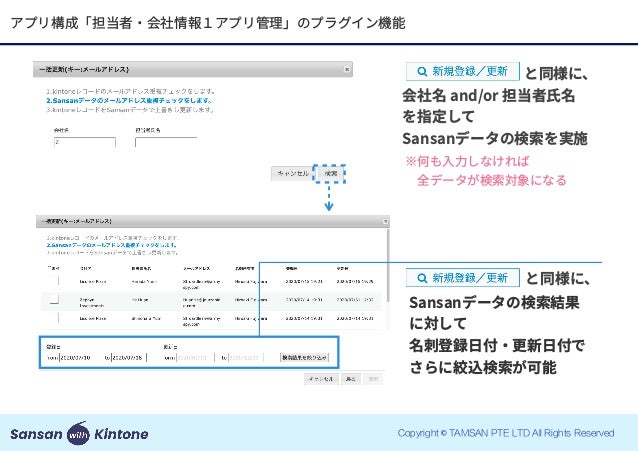Click the 会社名 input field in upper dialog
The height and width of the screenshot is (451, 638).
click(85, 142)
